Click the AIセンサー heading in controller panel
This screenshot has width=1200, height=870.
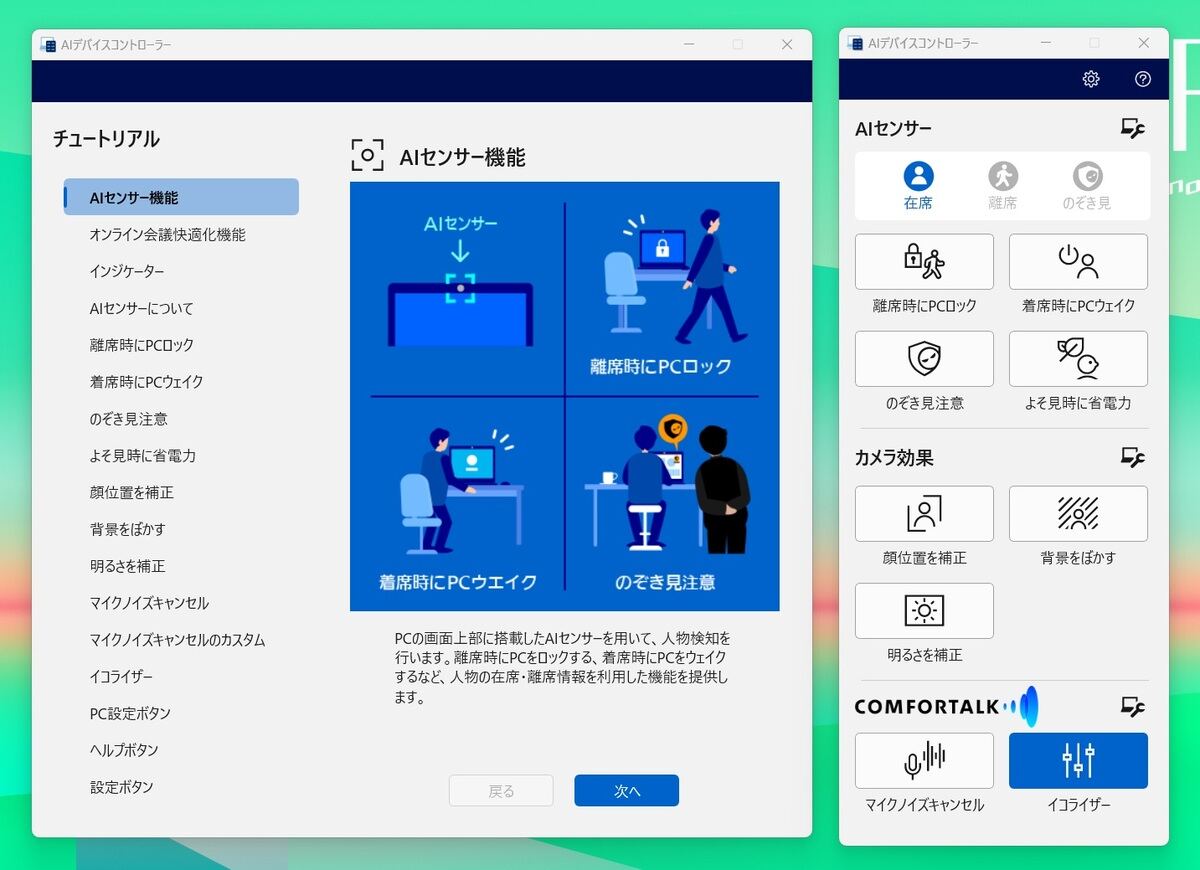coord(893,129)
